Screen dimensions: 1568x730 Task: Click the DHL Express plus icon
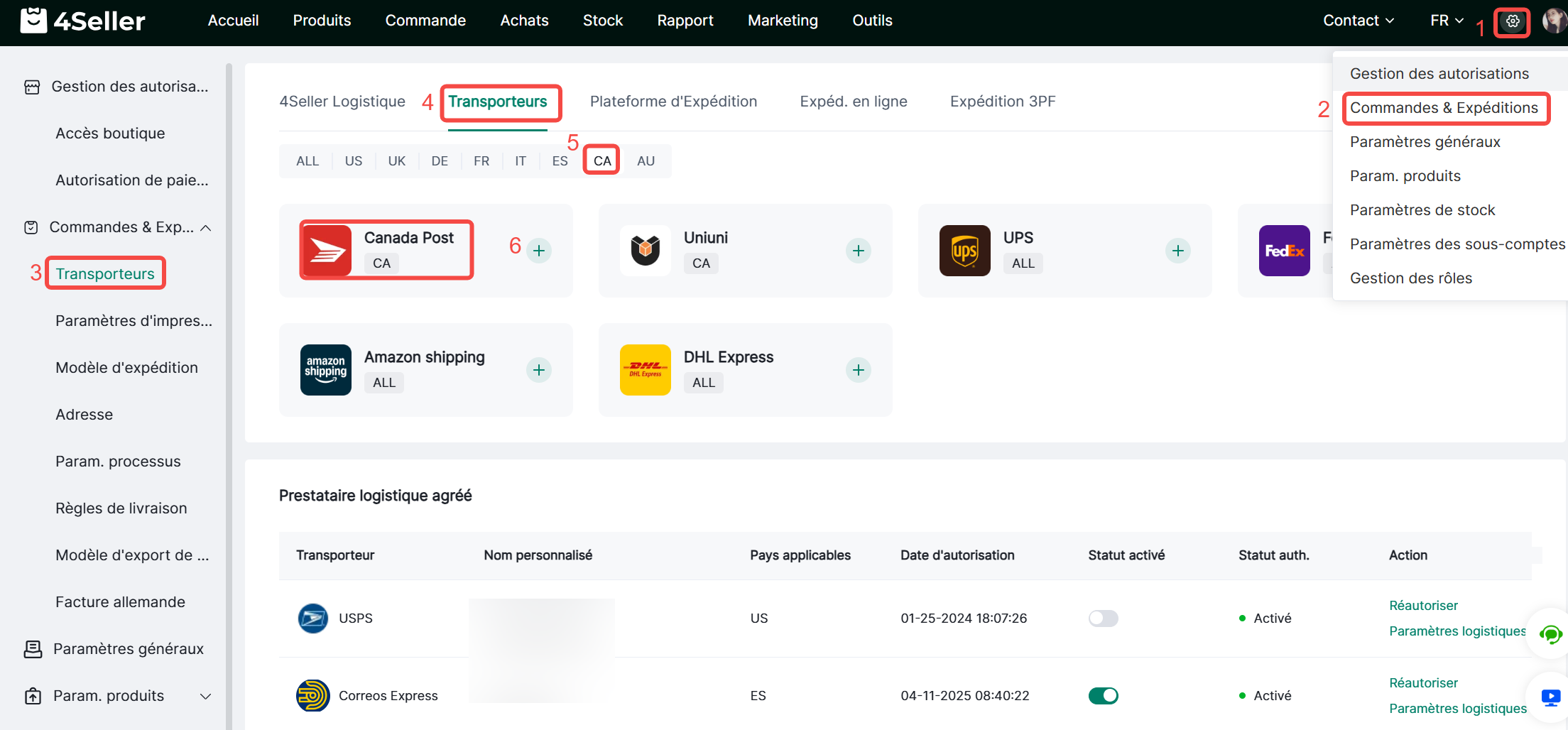click(x=858, y=370)
